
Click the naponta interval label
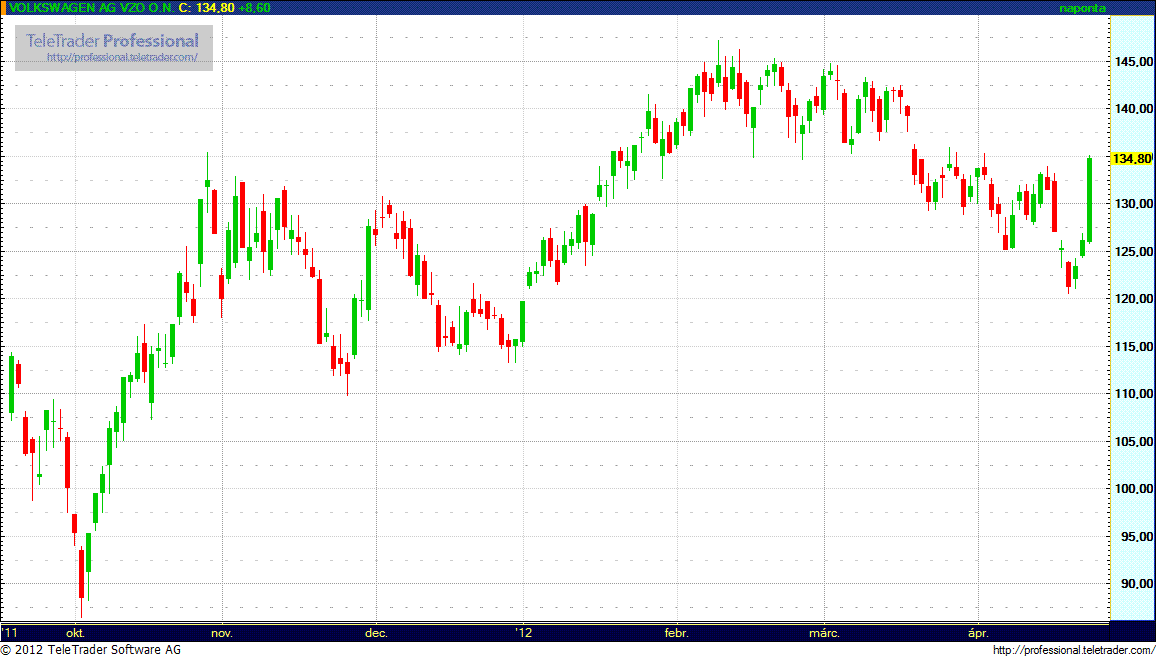click(x=1084, y=8)
